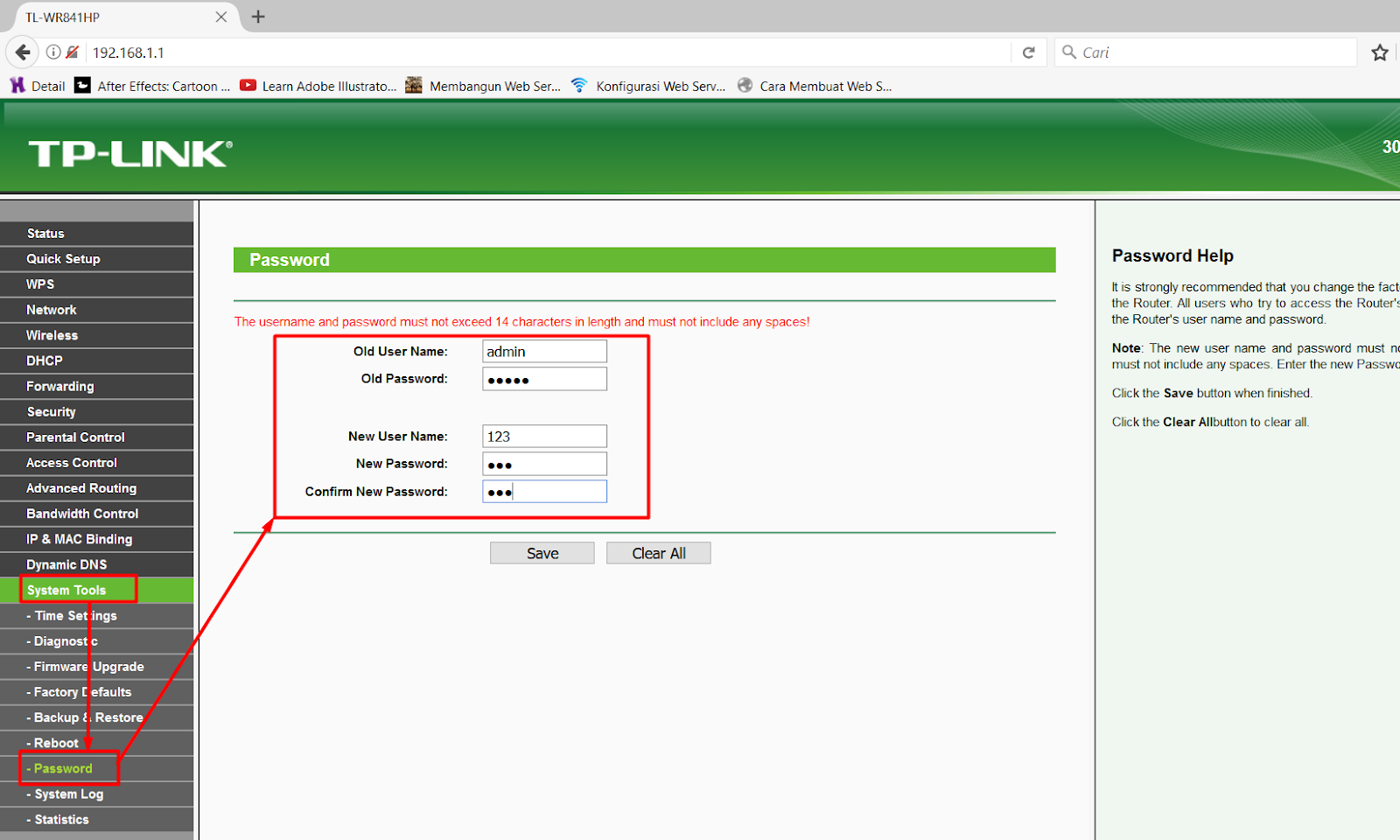Click the Wi-Fi icon on Konfigurasi Web Serv bookmark
Screen dimensions: 1400x840
pyautogui.click(x=579, y=85)
